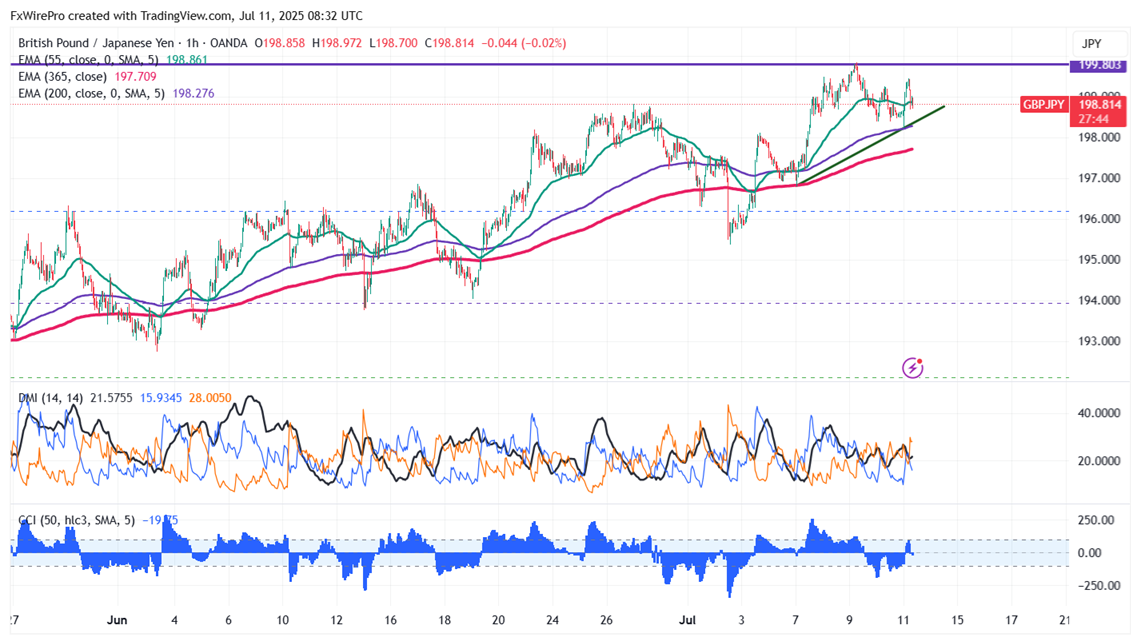The image size is (1136, 639).
Task: Select the CCI (50, hlc3, SMA, 5) legend
Action: pyautogui.click(x=77, y=520)
